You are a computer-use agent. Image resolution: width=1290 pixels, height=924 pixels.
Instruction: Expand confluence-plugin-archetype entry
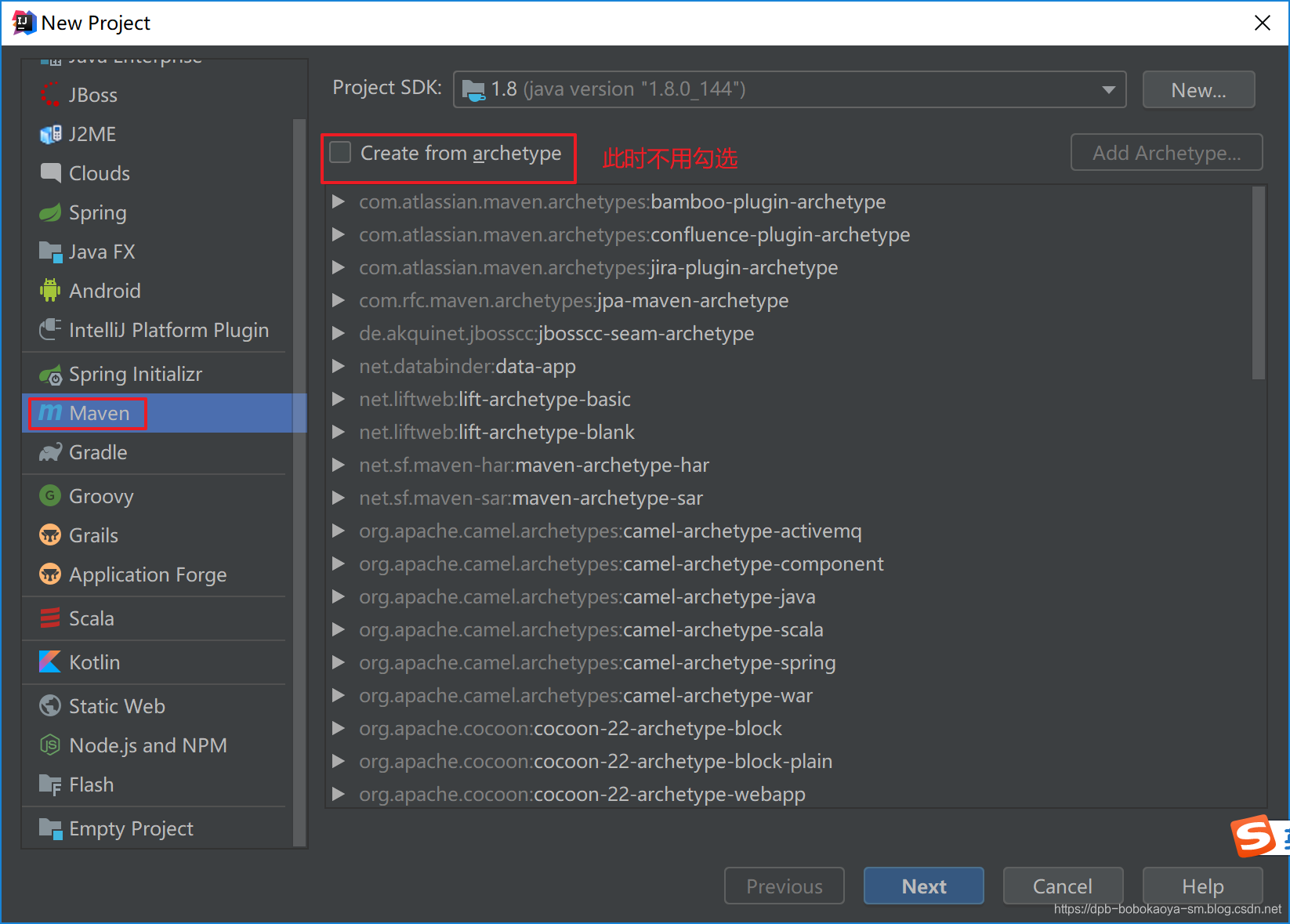point(339,234)
